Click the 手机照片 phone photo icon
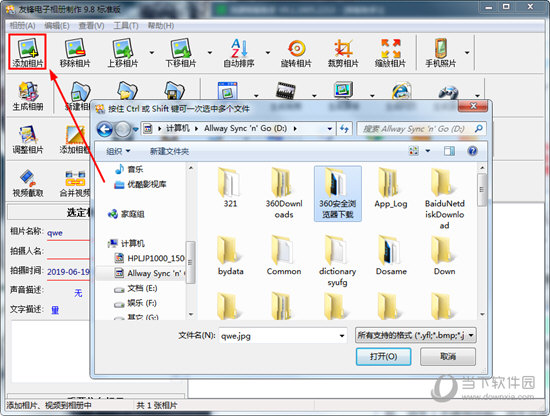Viewport: 550px width, 416px height. click(441, 52)
